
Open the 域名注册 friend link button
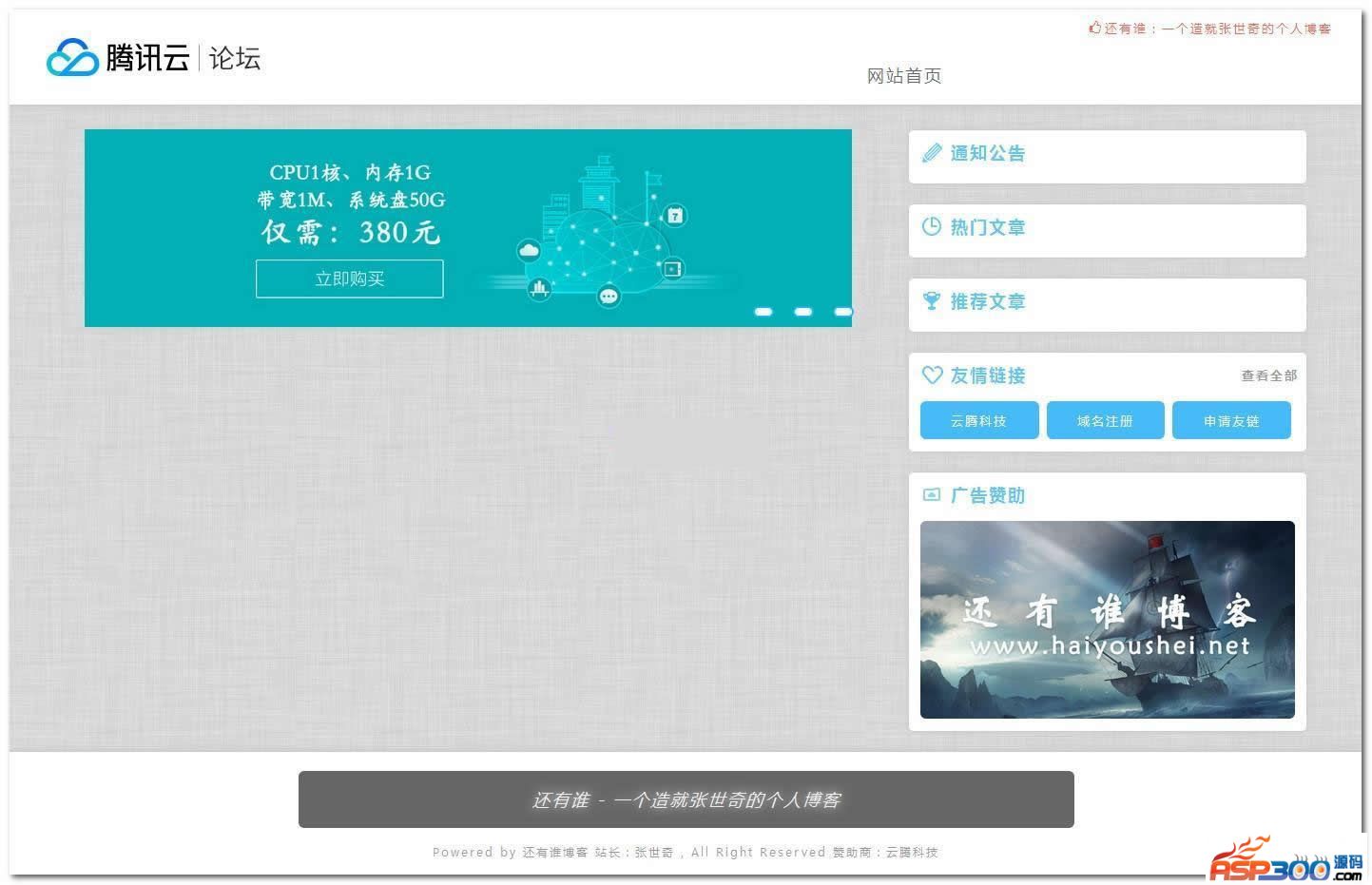pos(1105,420)
